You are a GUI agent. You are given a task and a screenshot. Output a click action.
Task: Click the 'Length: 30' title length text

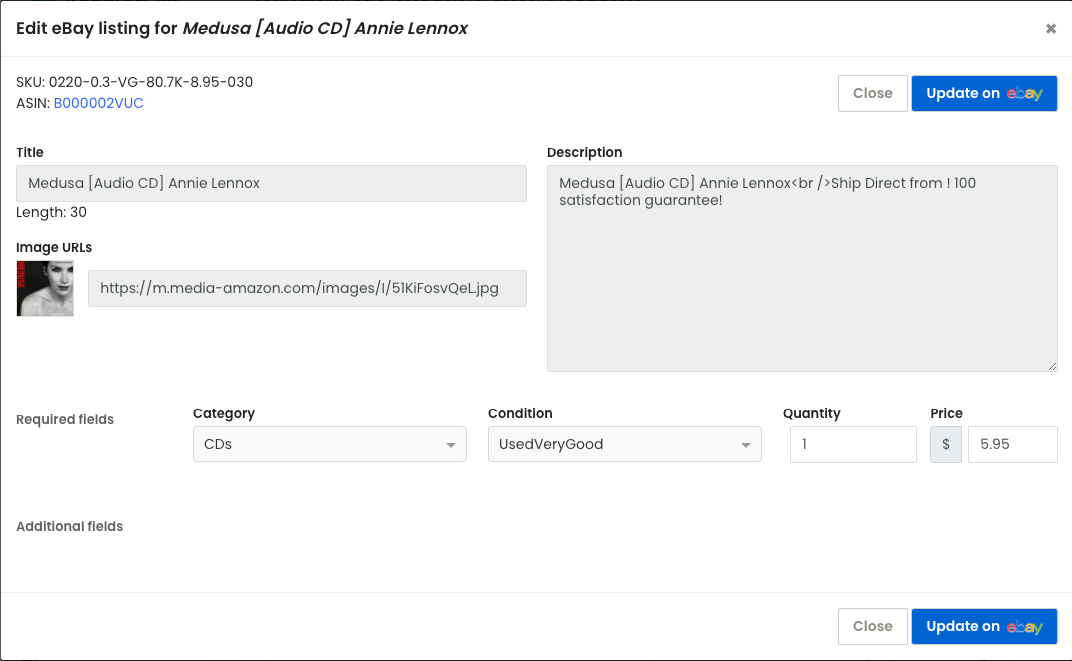pyautogui.click(x=51, y=213)
